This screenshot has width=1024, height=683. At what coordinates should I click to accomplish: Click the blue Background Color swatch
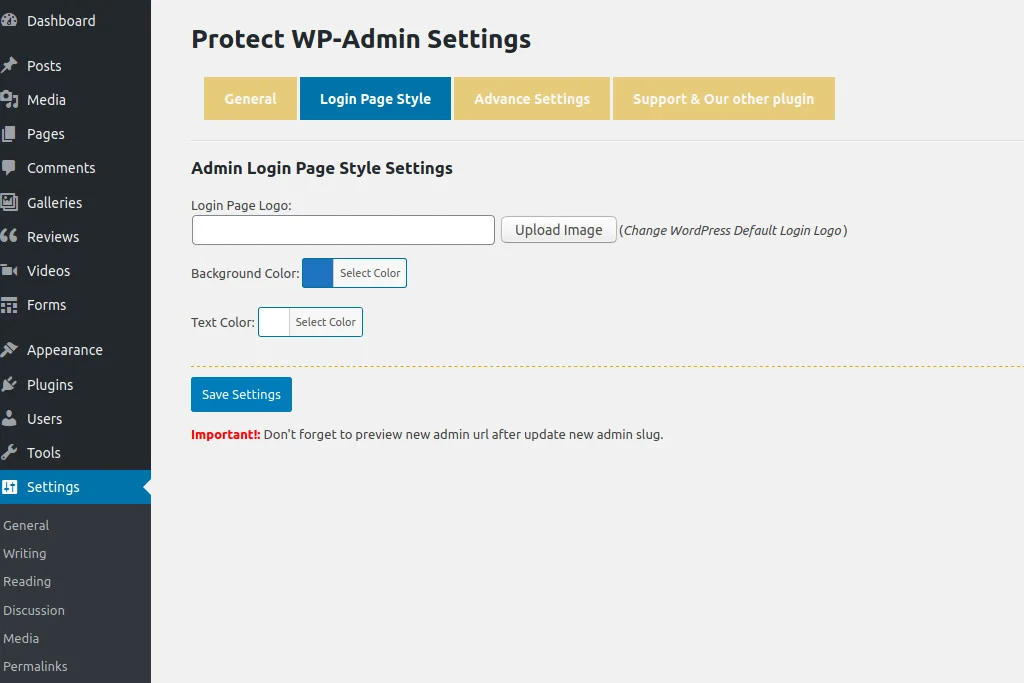(316, 272)
